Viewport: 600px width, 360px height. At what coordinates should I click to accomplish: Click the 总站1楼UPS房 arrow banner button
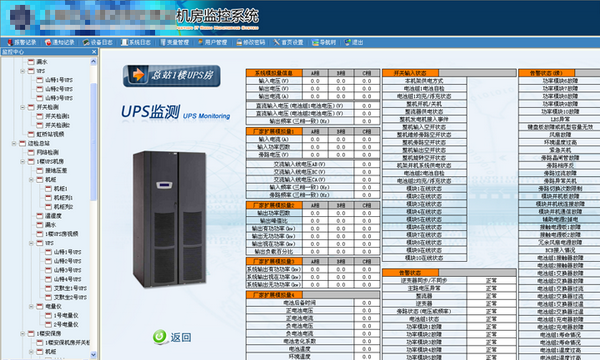[x=171, y=75]
